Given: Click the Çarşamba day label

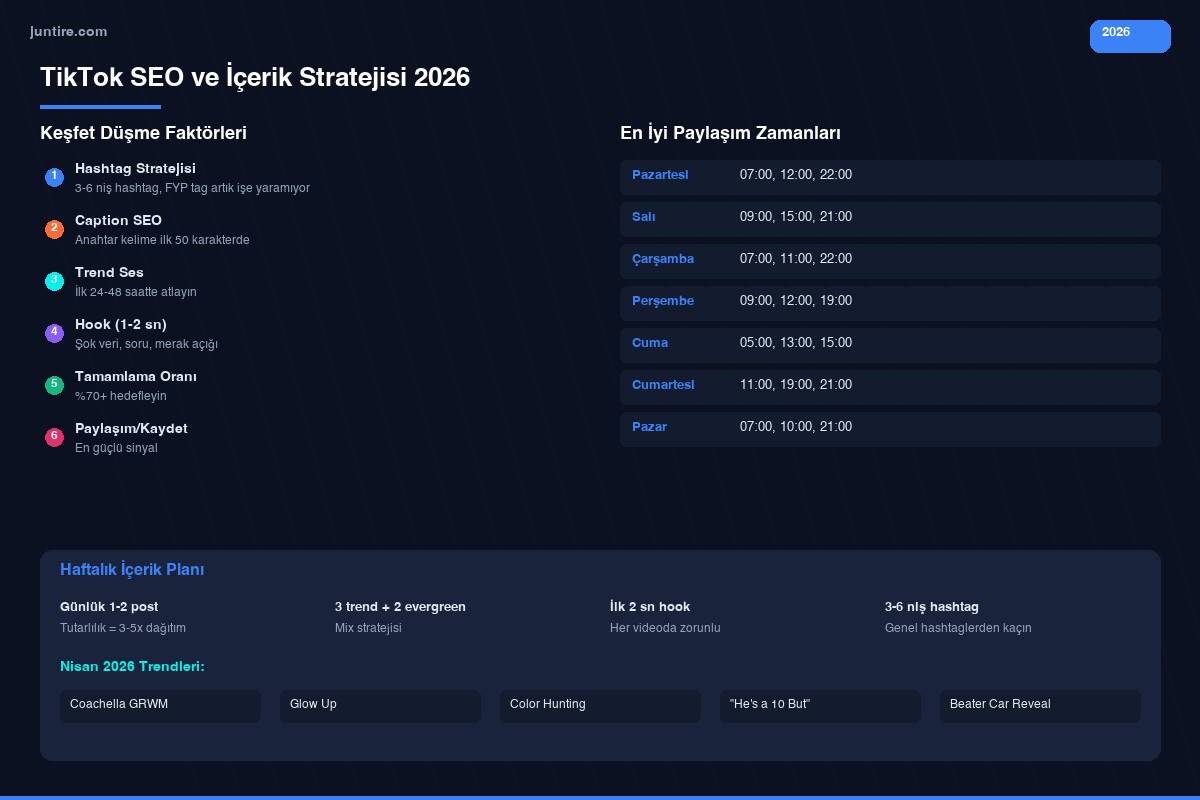Looking at the screenshot, I should 663,260.
